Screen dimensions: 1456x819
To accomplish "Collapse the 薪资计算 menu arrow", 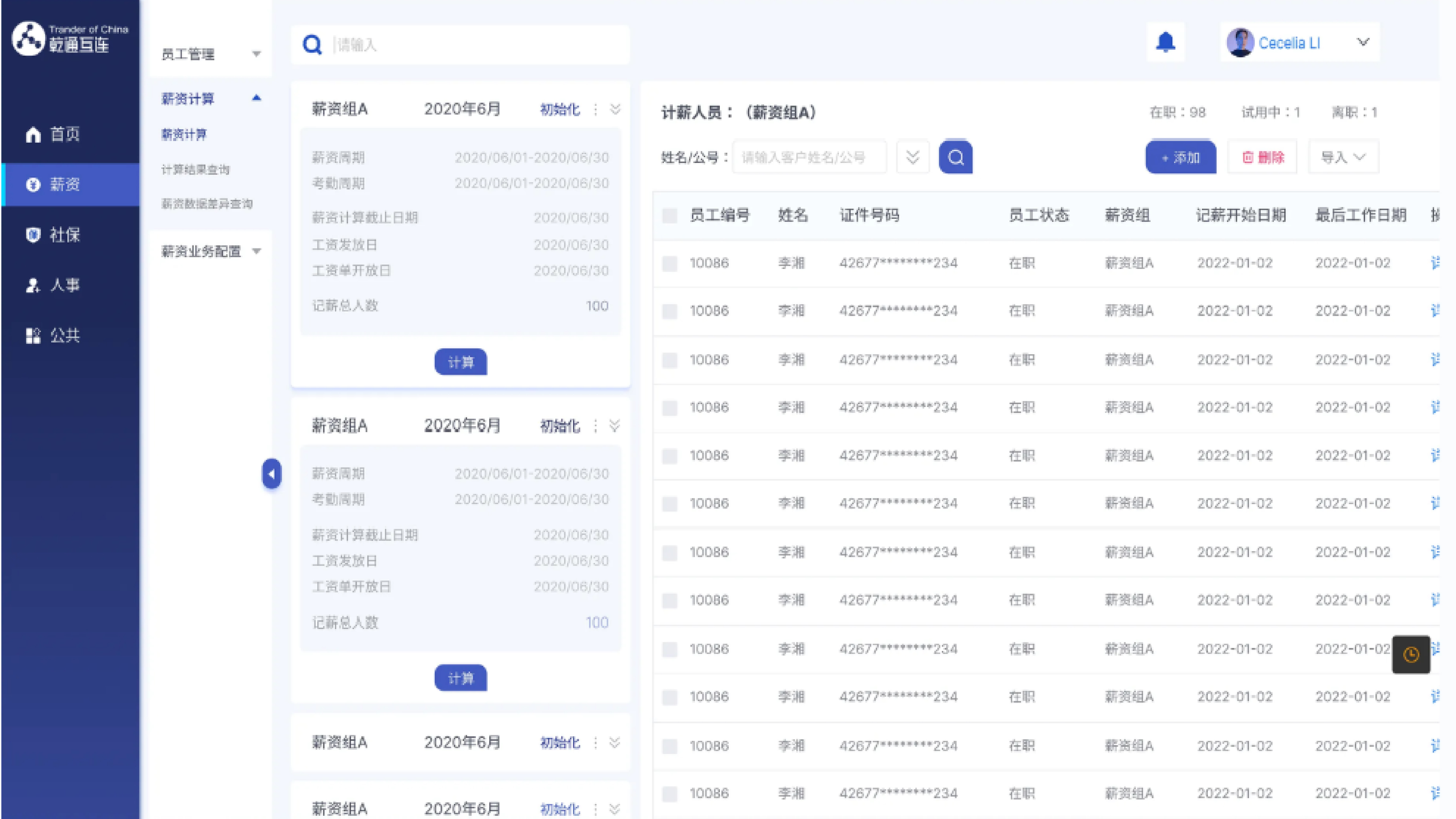I will [257, 98].
